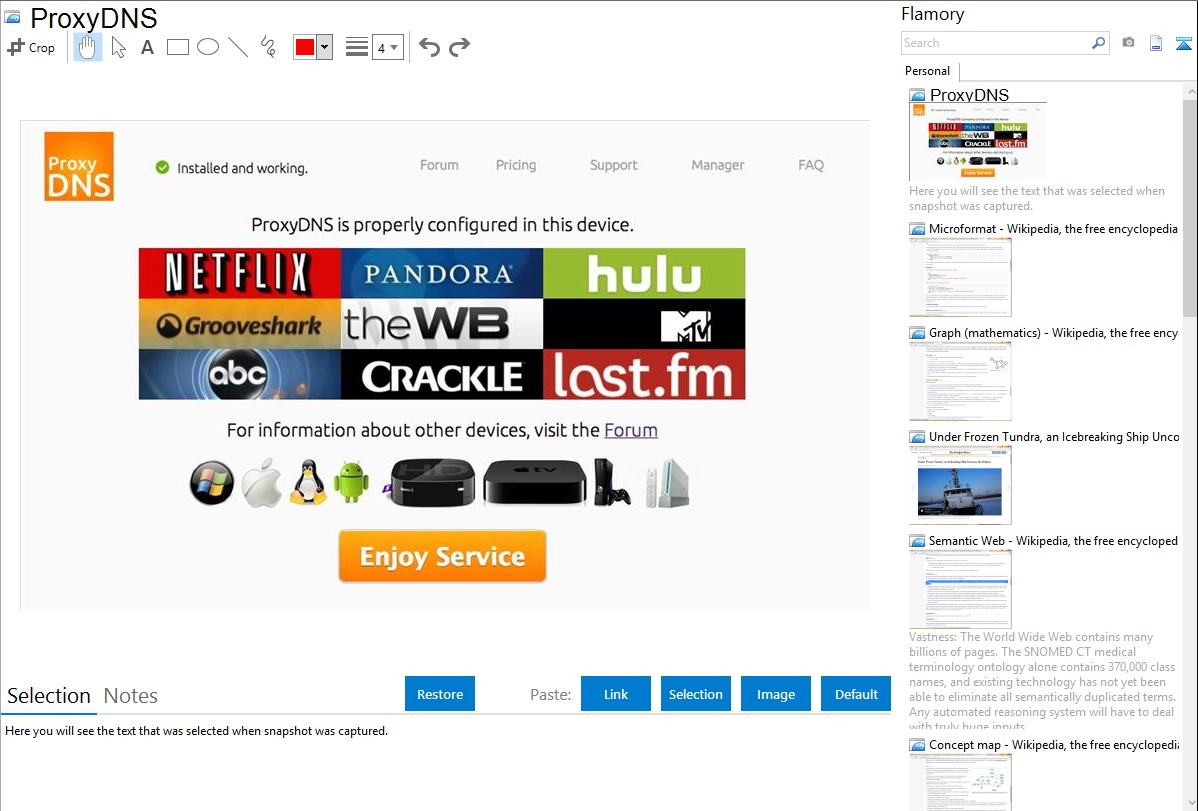Choose the Text annotation tool
1198x811 pixels.
click(x=147, y=47)
